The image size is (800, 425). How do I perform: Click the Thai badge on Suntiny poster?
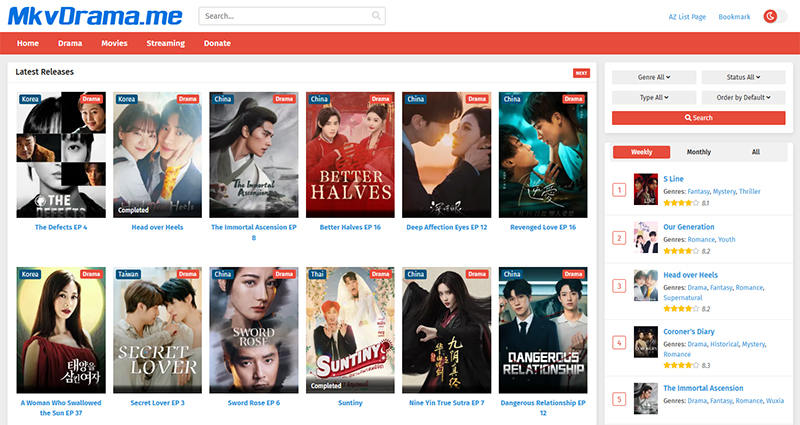317,274
